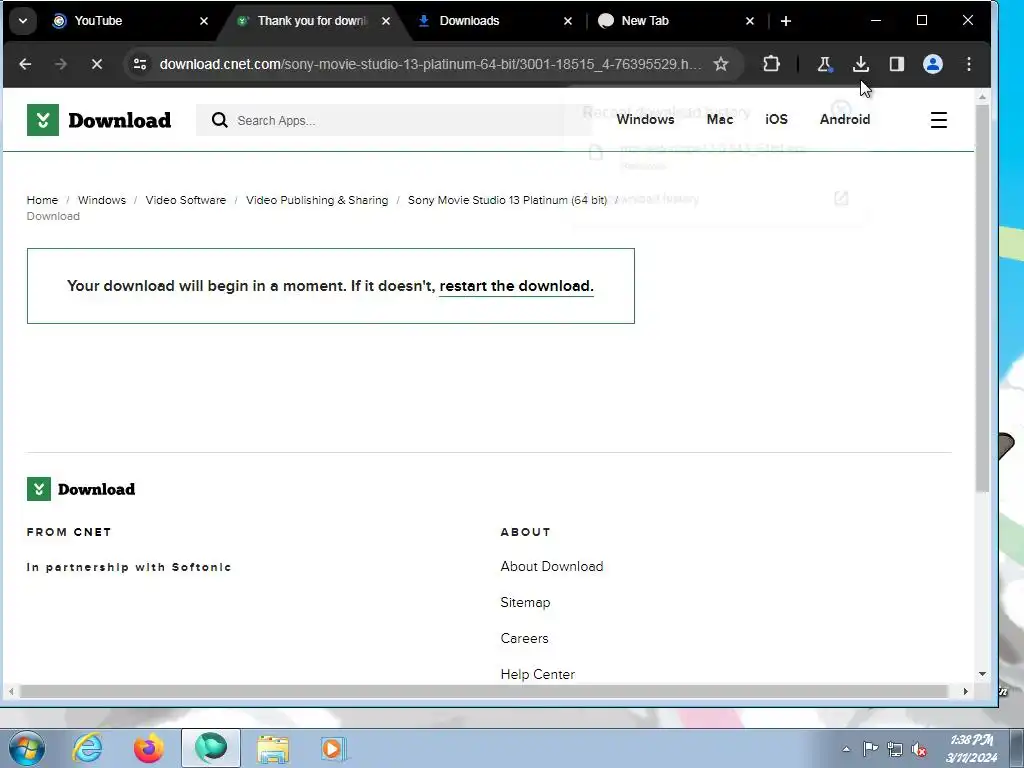1024x768 pixels.
Task: Open the iOS category
Action: (776, 120)
